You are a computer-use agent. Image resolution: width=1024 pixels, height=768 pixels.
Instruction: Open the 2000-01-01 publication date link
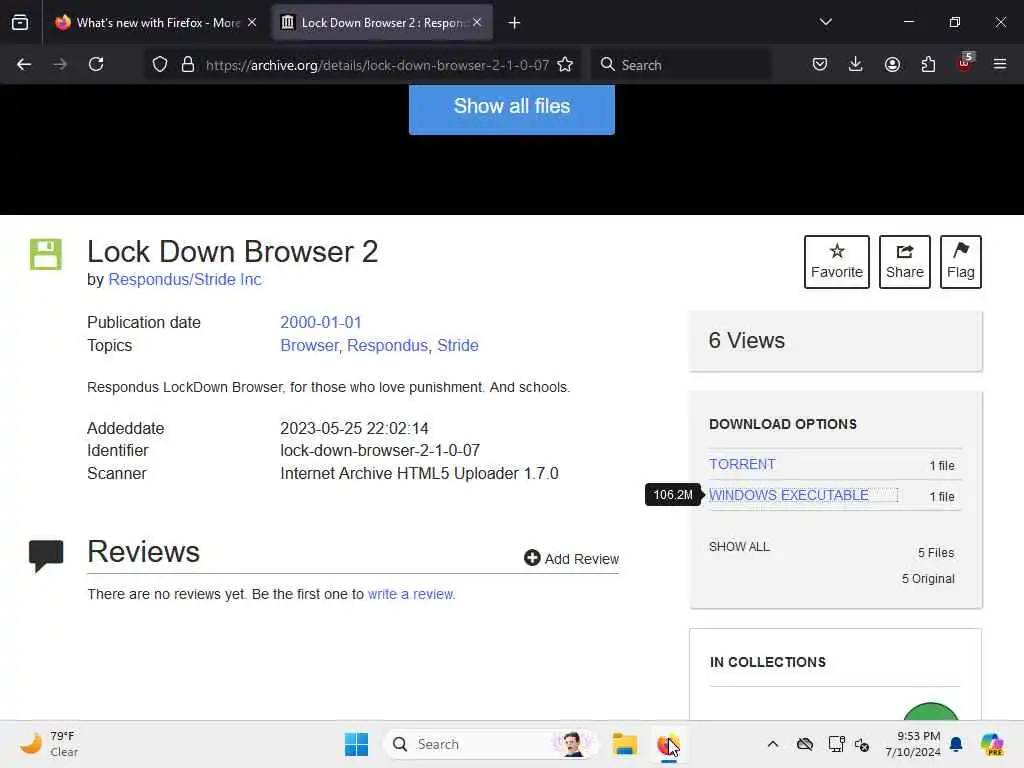321,323
